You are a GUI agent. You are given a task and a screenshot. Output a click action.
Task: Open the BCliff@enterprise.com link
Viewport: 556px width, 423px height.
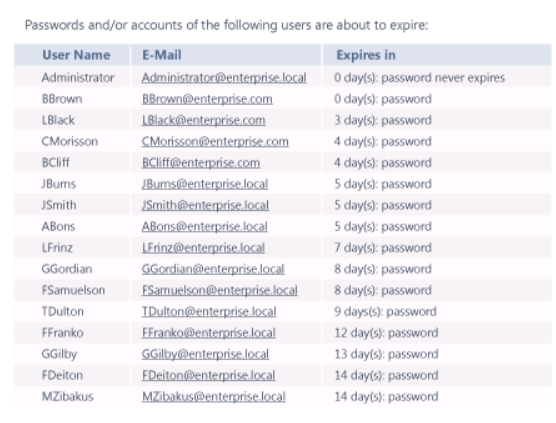[x=201, y=163]
